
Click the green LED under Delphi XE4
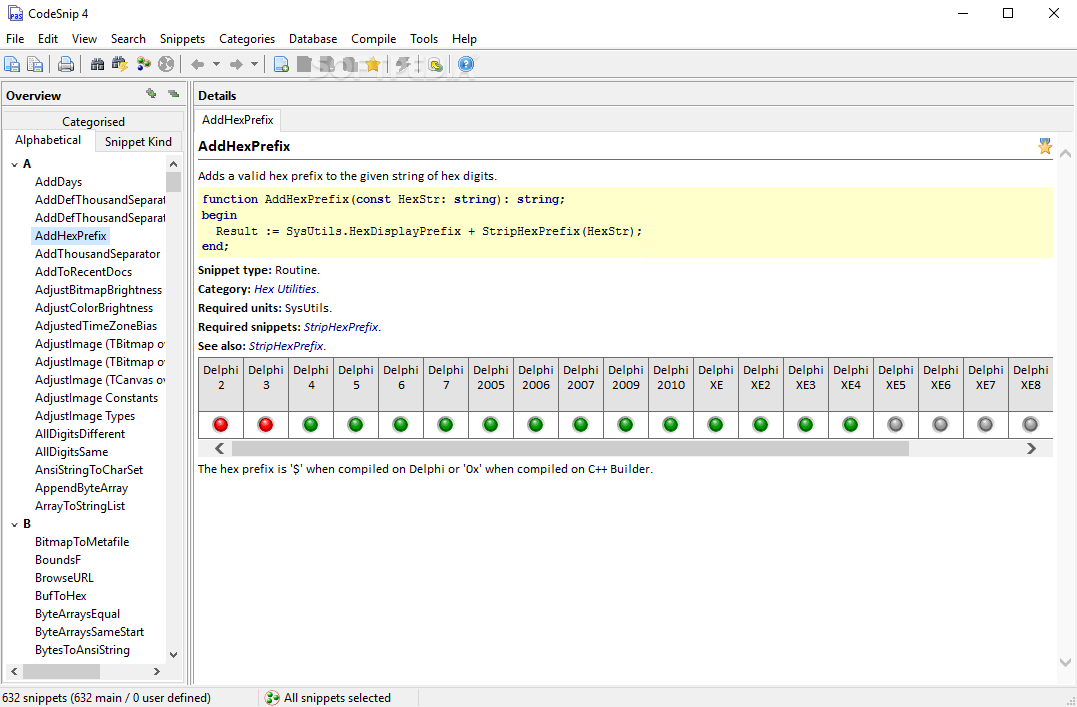point(850,425)
